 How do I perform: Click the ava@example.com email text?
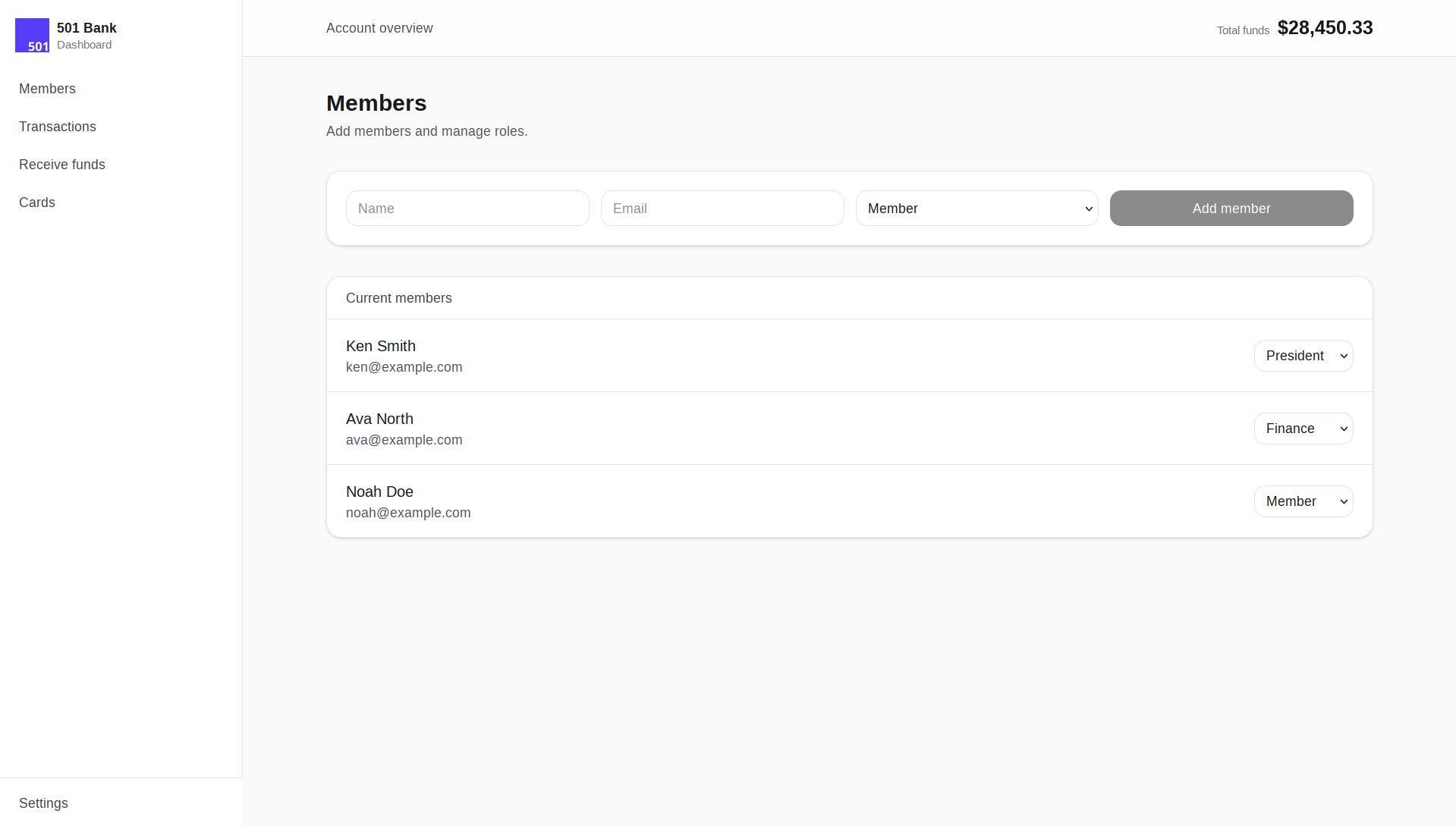(x=404, y=440)
